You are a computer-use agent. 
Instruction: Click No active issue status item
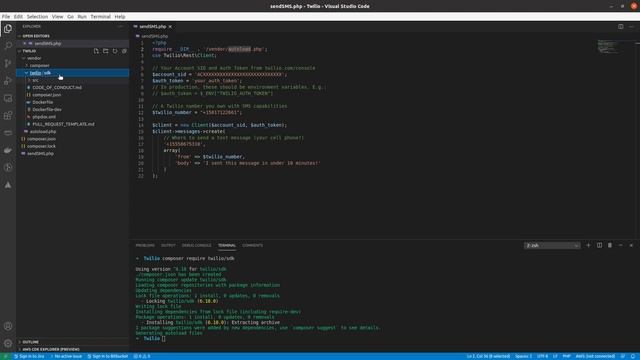pyautogui.click(x=66, y=356)
